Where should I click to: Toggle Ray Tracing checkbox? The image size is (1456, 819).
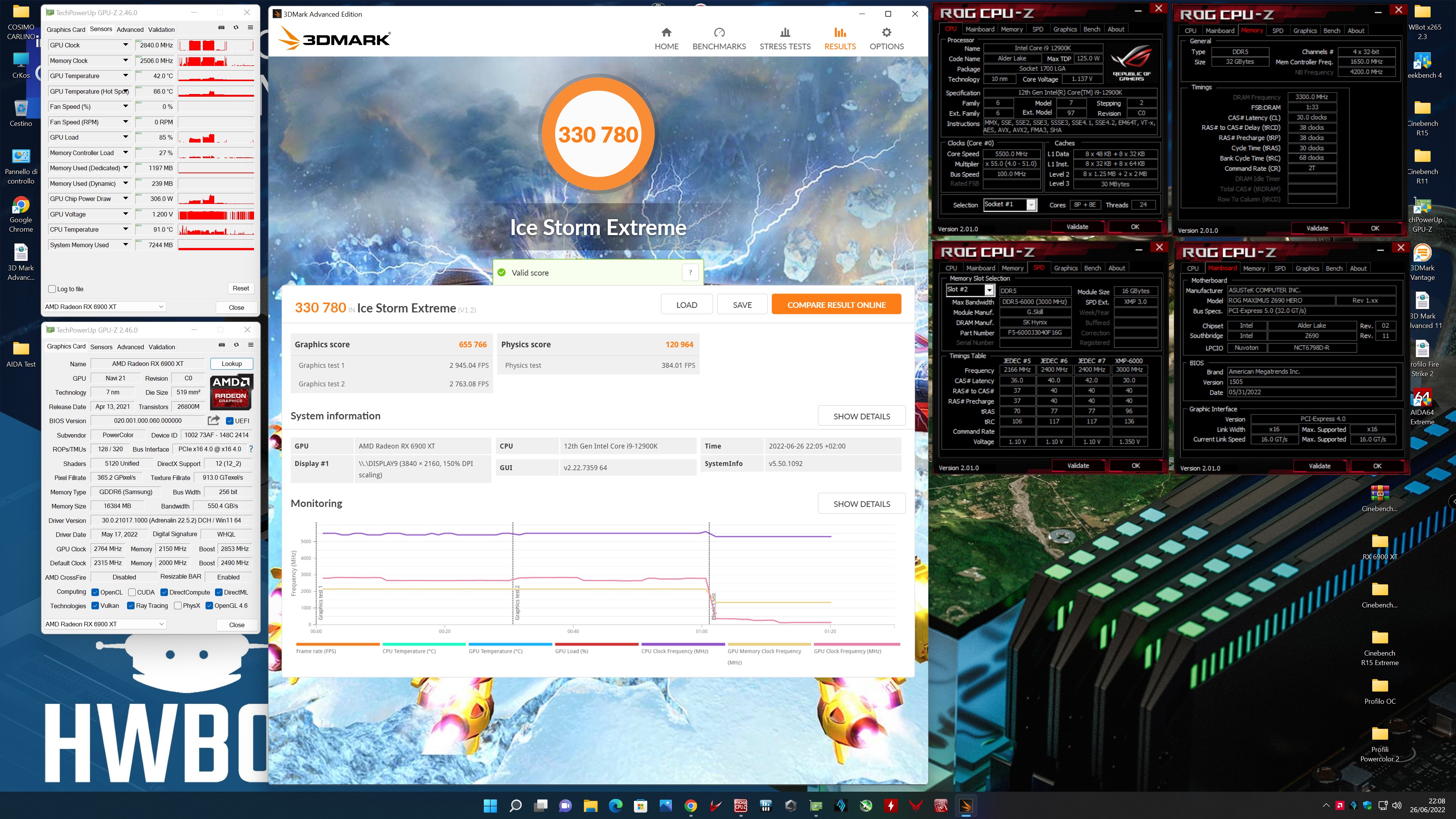(x=130, y=606)
